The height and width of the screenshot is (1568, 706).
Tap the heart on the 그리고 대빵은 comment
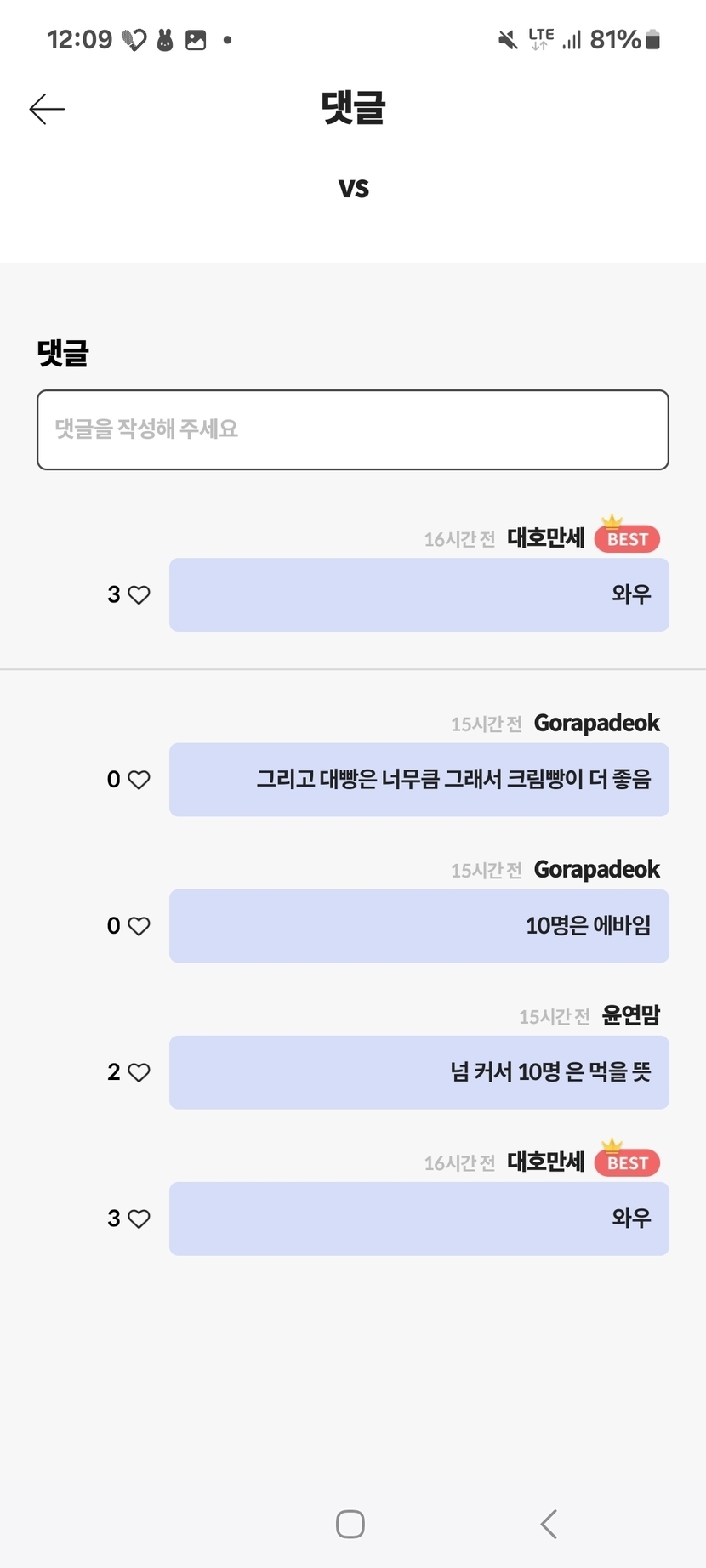point(139,780)
